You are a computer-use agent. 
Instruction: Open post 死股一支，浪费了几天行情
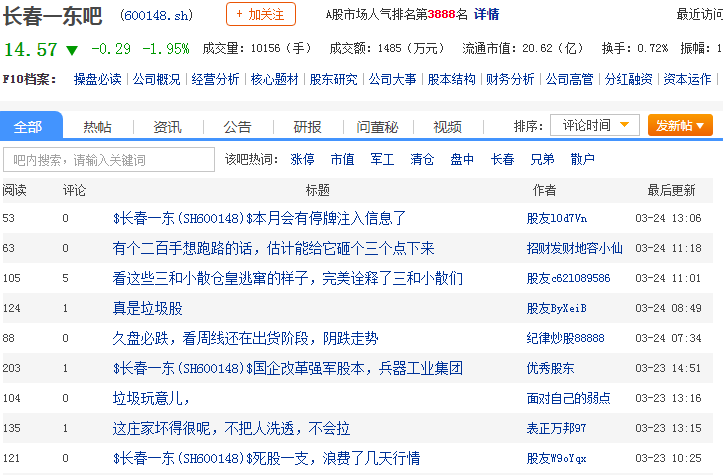(x=267, y=458)
